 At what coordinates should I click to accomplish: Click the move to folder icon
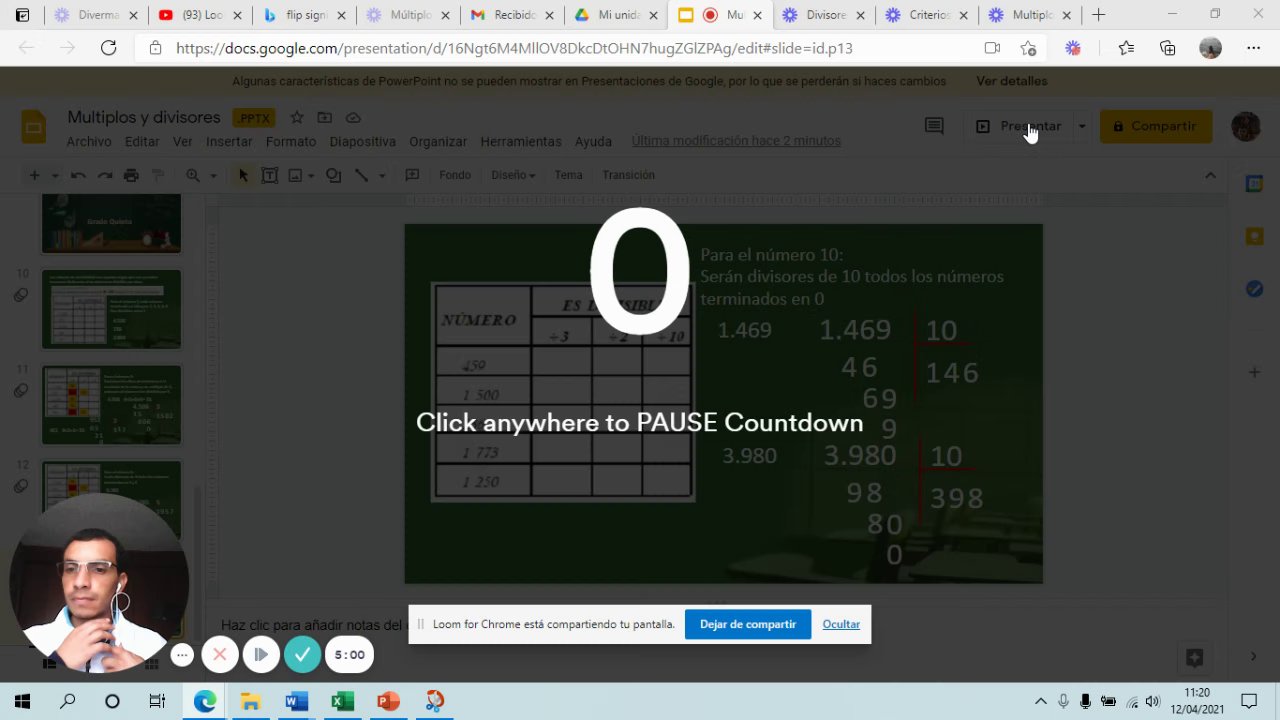(x=325, y=118)
